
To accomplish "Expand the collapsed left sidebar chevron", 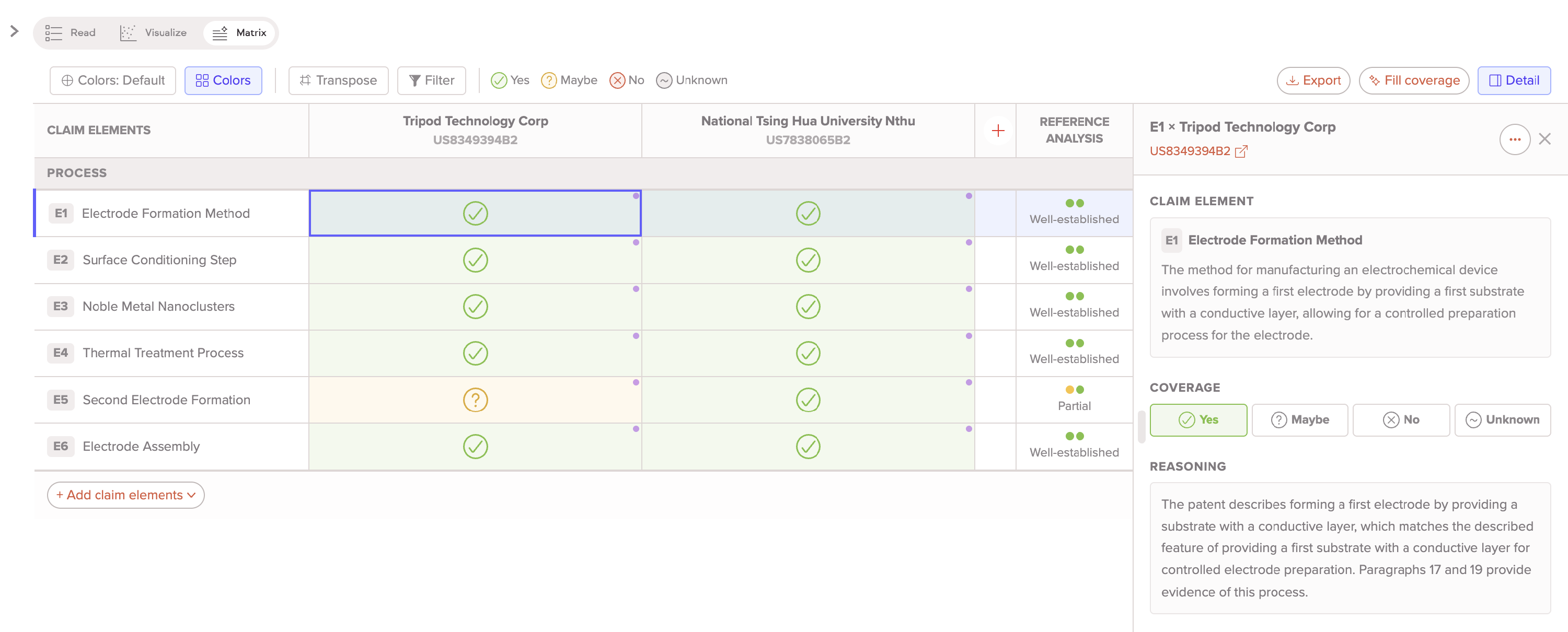I will [15, 31].
